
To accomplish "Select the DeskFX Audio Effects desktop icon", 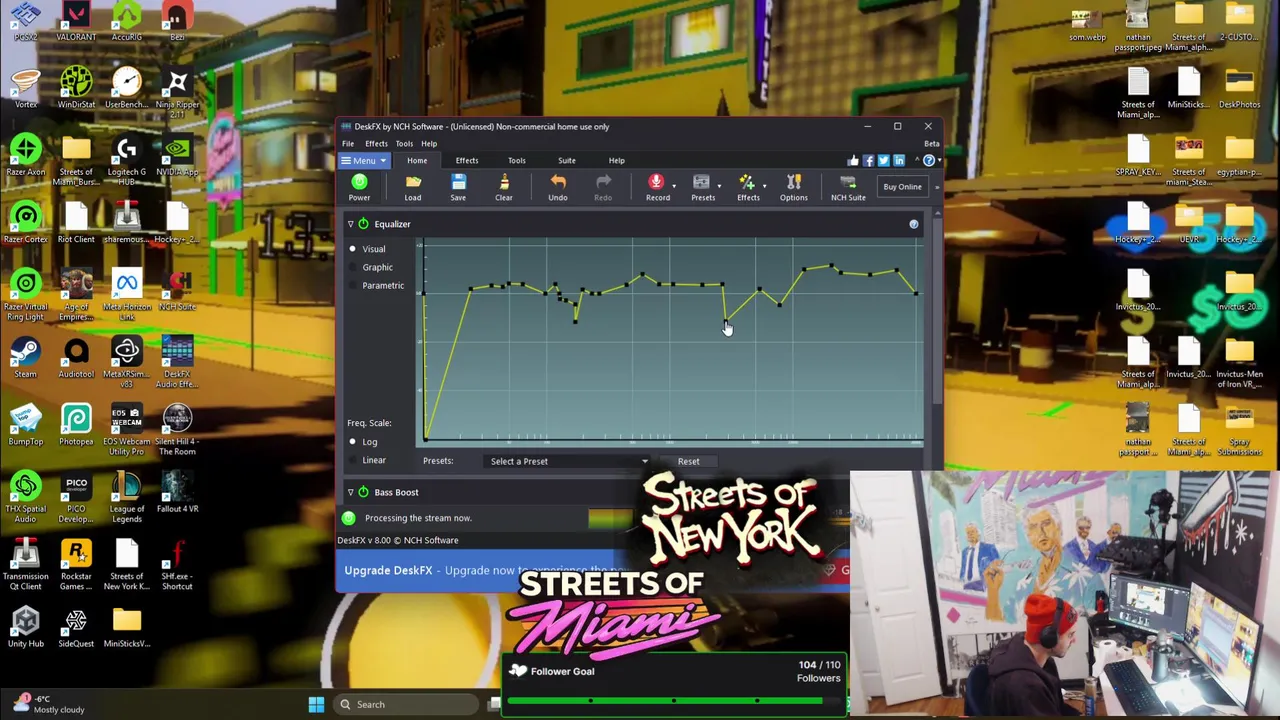I will tap(177, 360).
